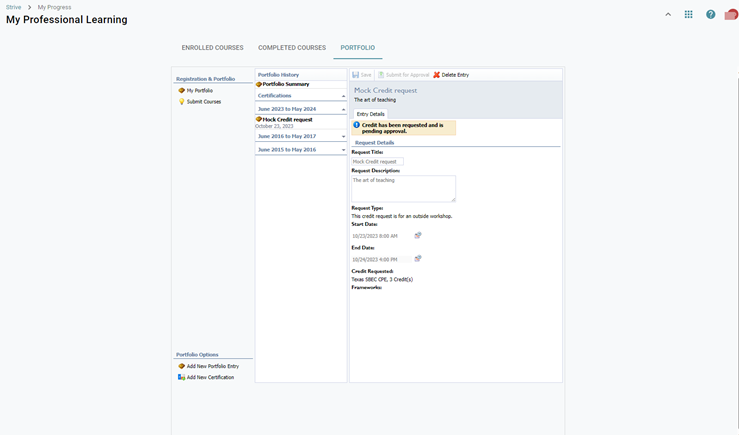Switch to the Completed Courses tab

pos(292,48)
